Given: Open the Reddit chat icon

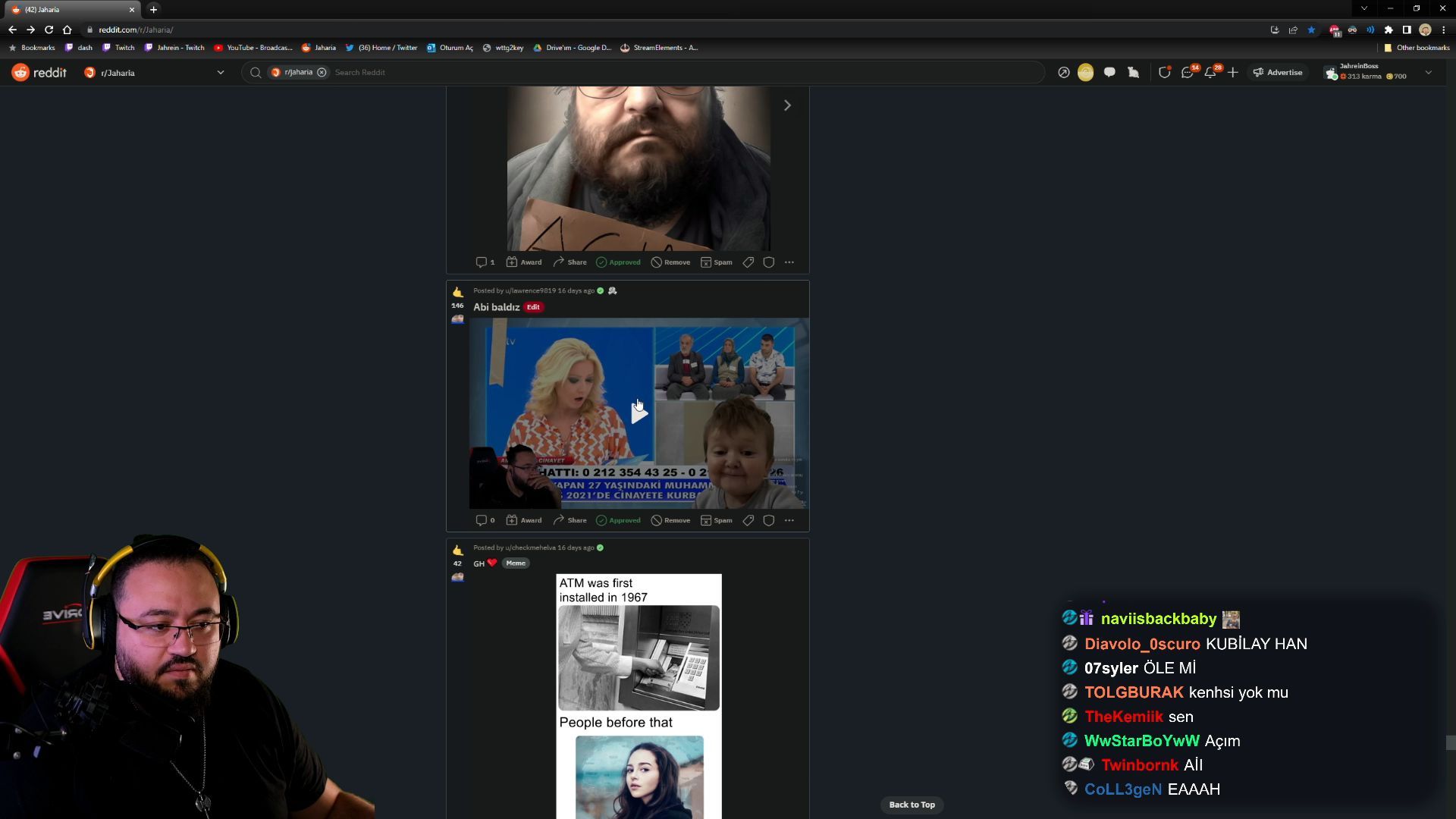Looking at the screenshot, I should pos(1187,73).
